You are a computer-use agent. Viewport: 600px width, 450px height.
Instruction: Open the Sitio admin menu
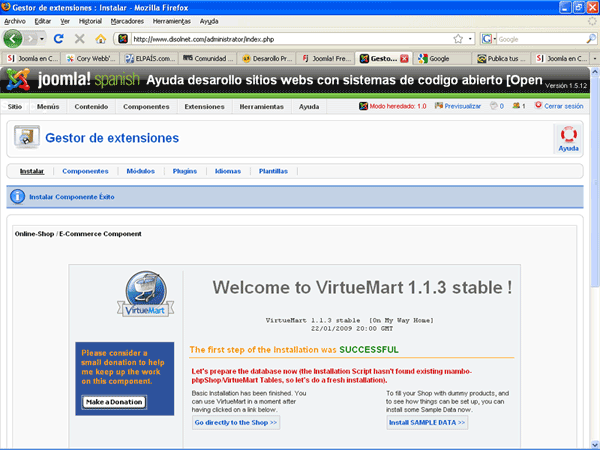15,106
